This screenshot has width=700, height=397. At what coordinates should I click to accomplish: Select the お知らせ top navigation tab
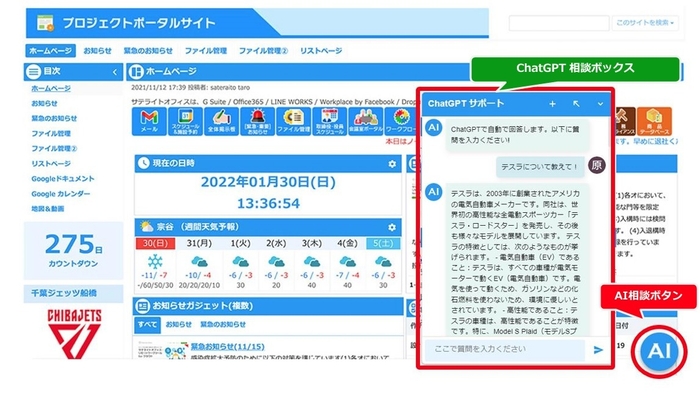pyautogui.click(x=97, y=51)
